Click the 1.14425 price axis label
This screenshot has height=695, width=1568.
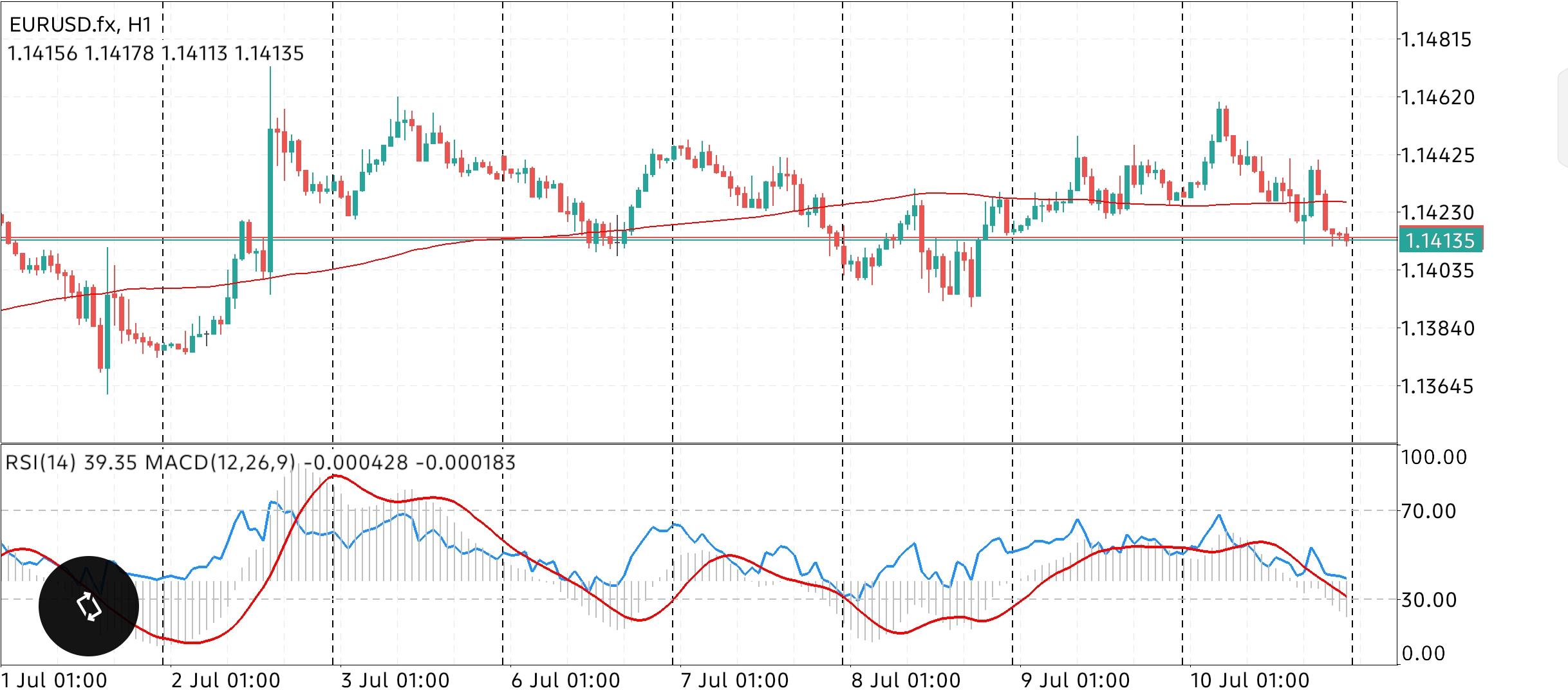(1438, 155)
